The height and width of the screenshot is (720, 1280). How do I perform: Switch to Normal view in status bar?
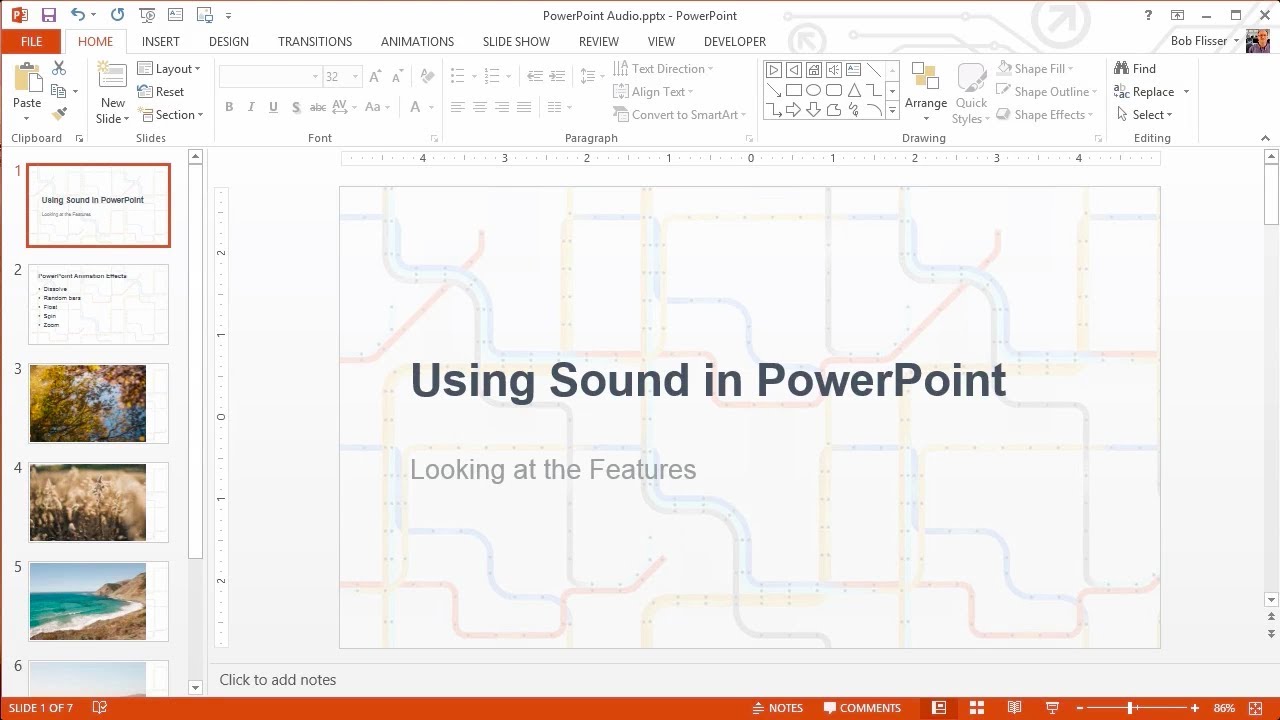point(939,708)
